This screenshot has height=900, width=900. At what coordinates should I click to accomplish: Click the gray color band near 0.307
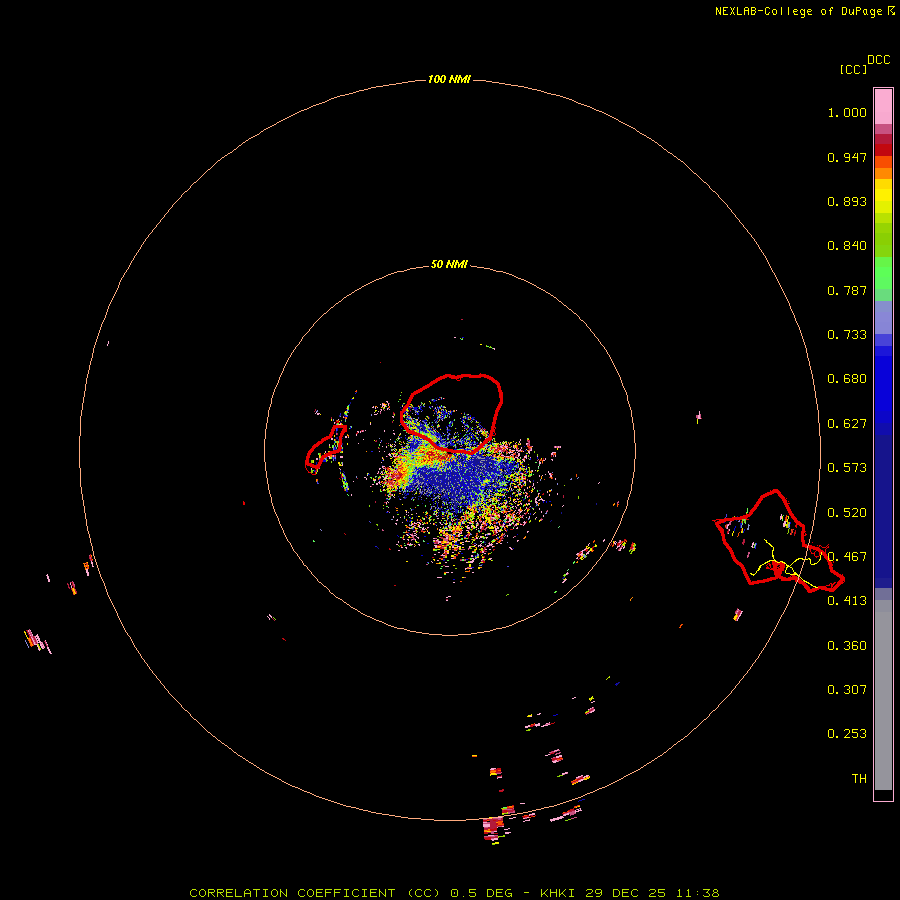pyautogui.click(x=883, y=695)
